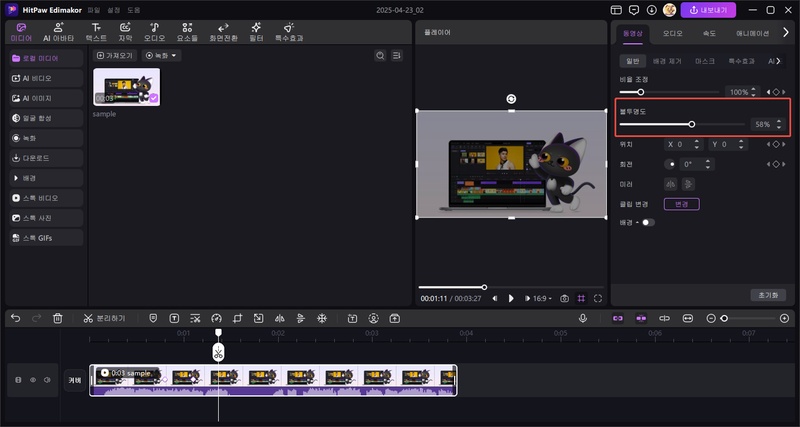
Task: Click the player progress slider handle
Action: (x=484, y=287)
